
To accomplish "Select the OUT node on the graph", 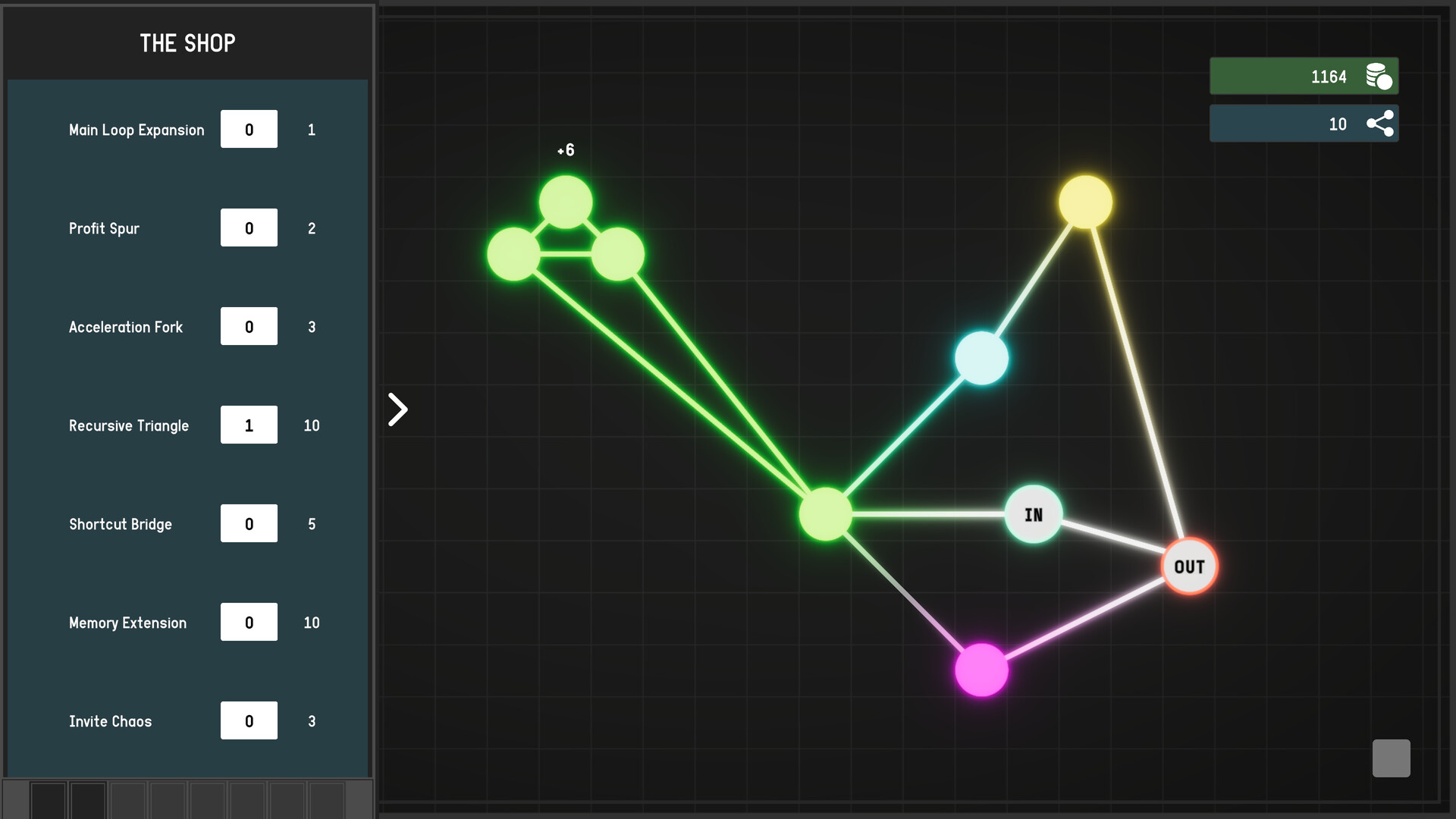I will [x=1190, y=566].
